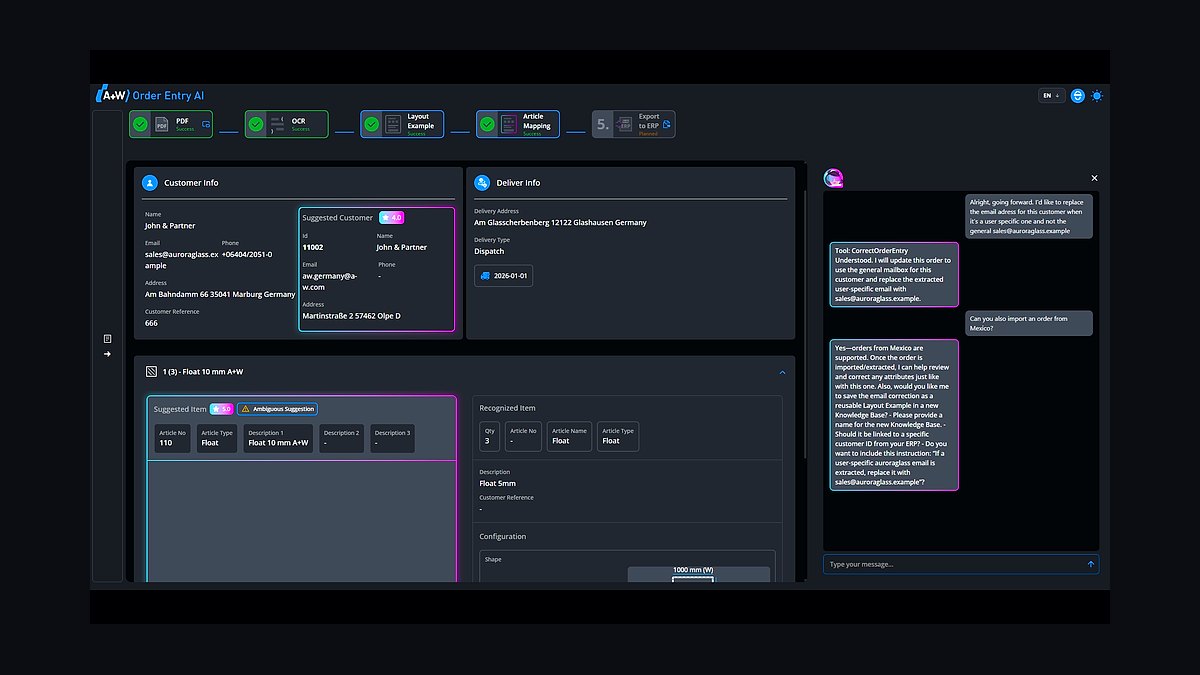
Task: Click the assistant reply about Mexico orders
Action: point(894,415)
